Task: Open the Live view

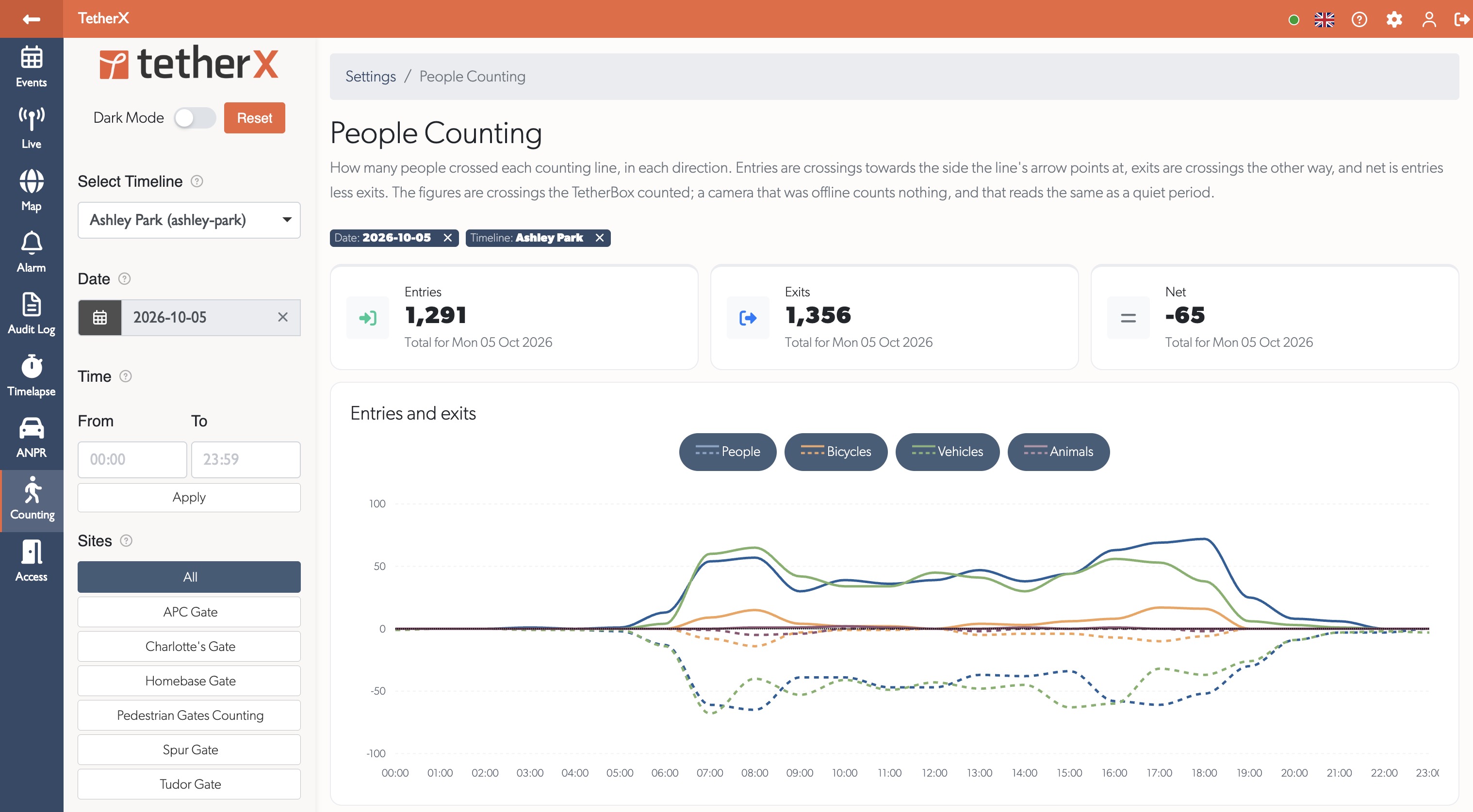Action: [x=32, y=129]
